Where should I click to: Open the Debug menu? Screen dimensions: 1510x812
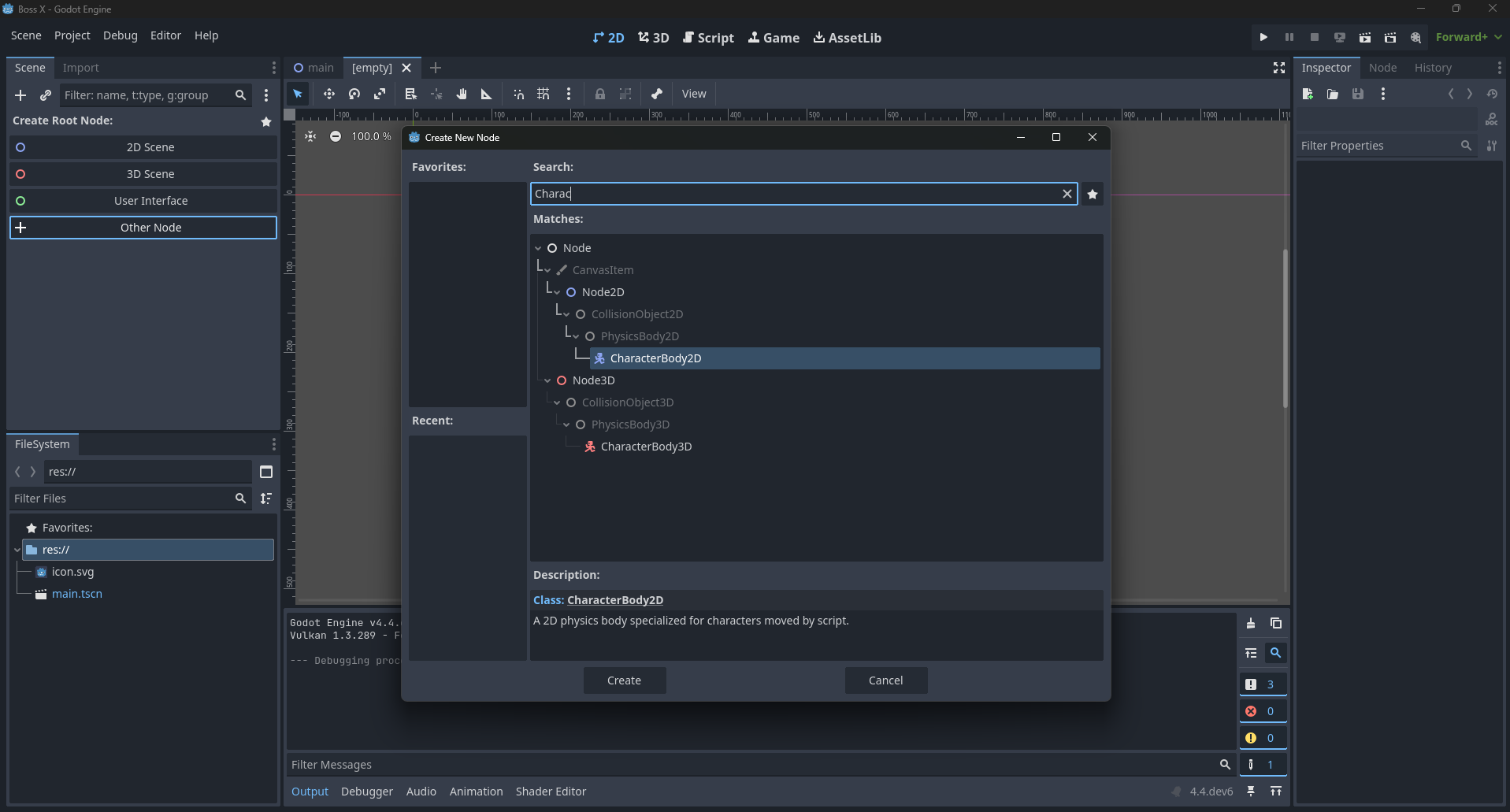121,35
